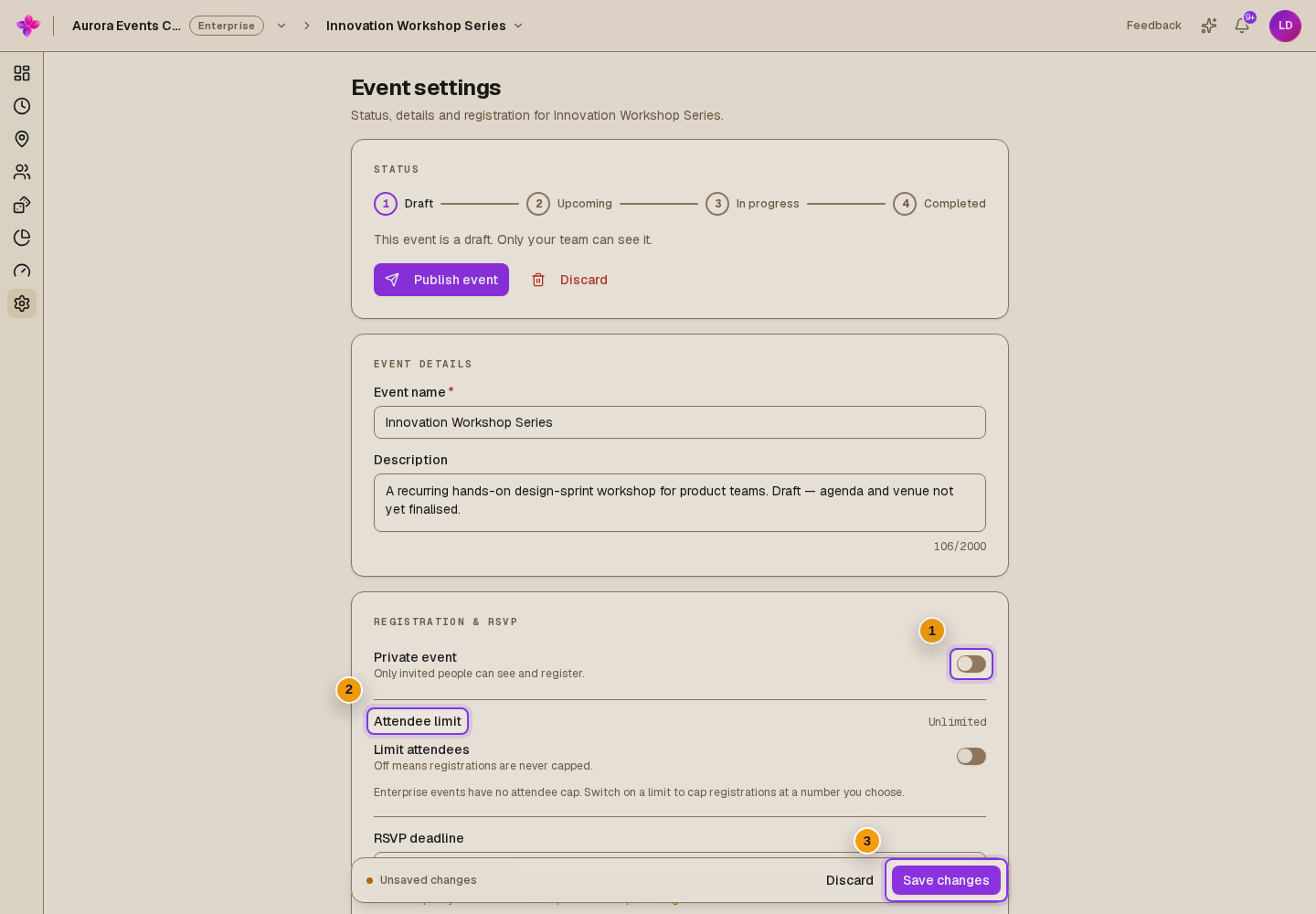Click the Unlimited attendee limit value

click(x=958, y=722)
